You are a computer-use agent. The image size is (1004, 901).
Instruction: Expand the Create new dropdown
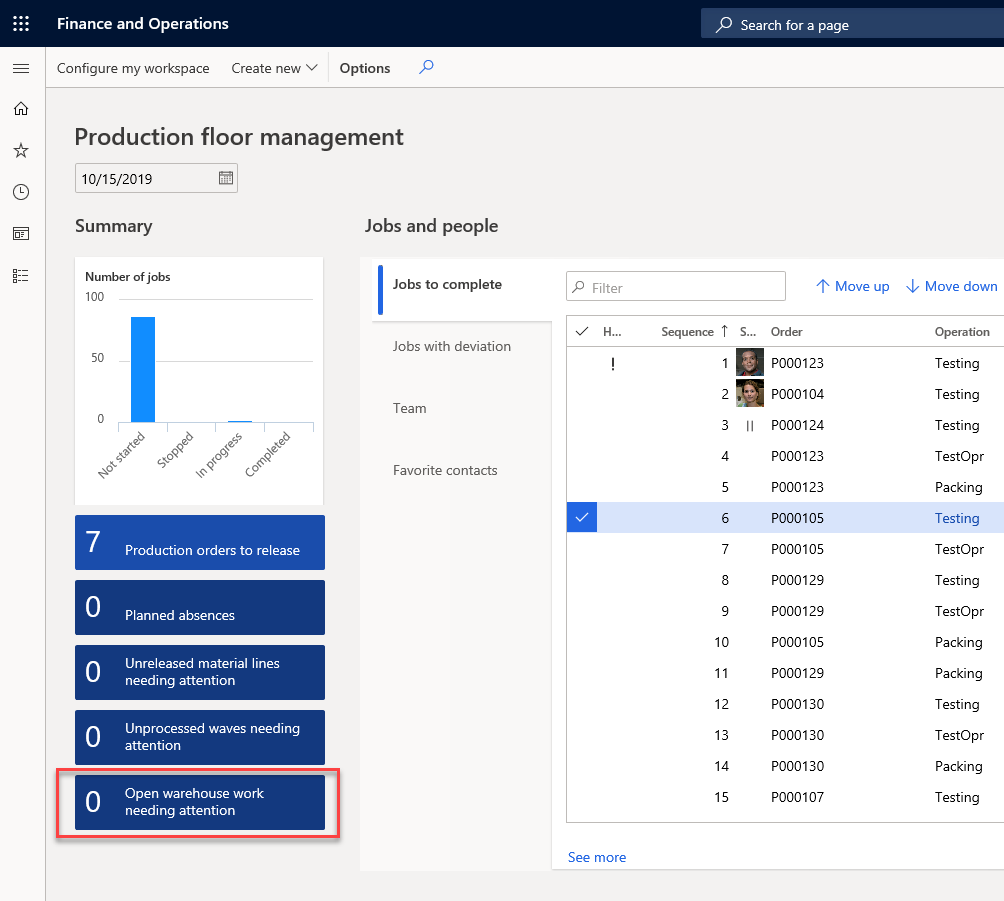click(x=274, y=68)
